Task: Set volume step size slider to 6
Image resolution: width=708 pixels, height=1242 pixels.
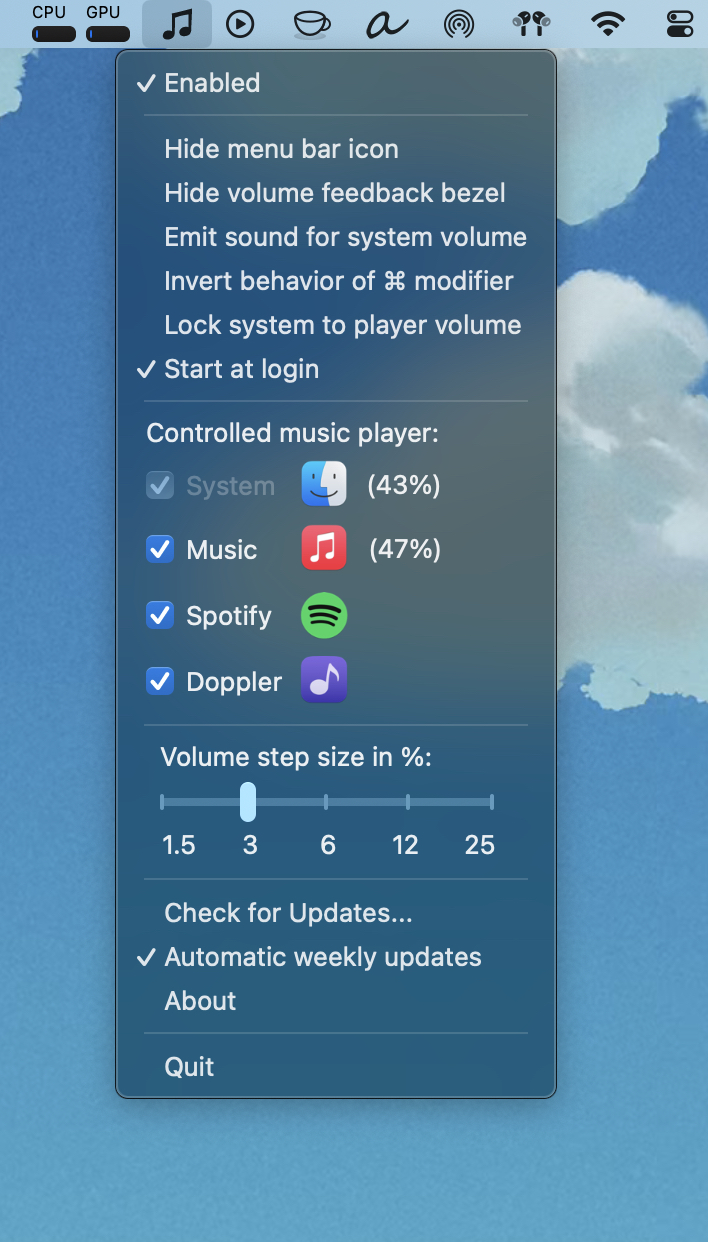Action: 326,801
